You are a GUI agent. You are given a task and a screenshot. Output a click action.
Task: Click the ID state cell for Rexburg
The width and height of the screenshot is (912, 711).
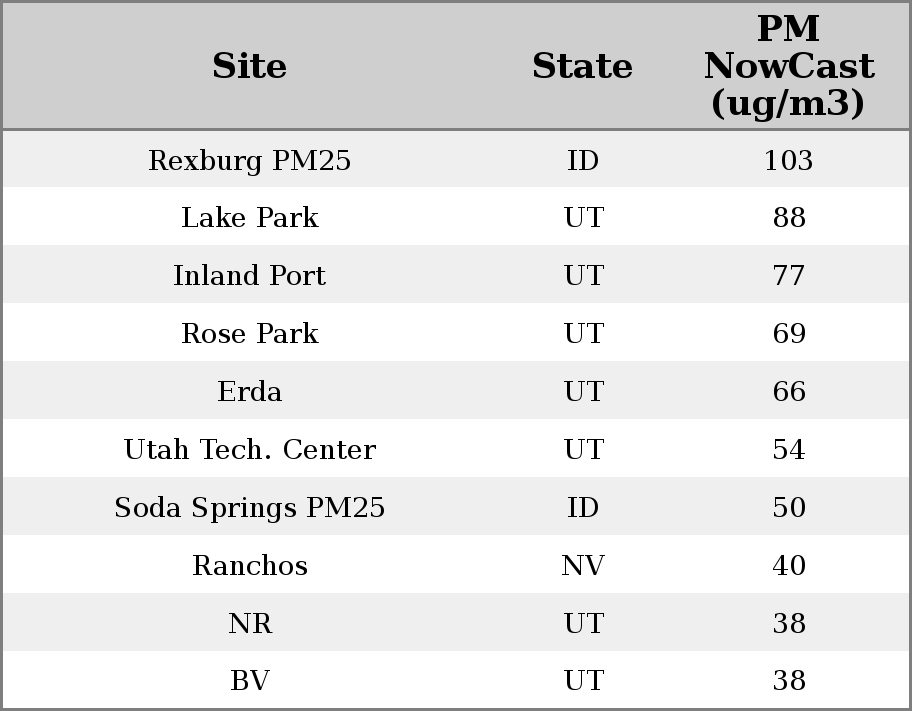pyautogui.click(x=582, y=161)
